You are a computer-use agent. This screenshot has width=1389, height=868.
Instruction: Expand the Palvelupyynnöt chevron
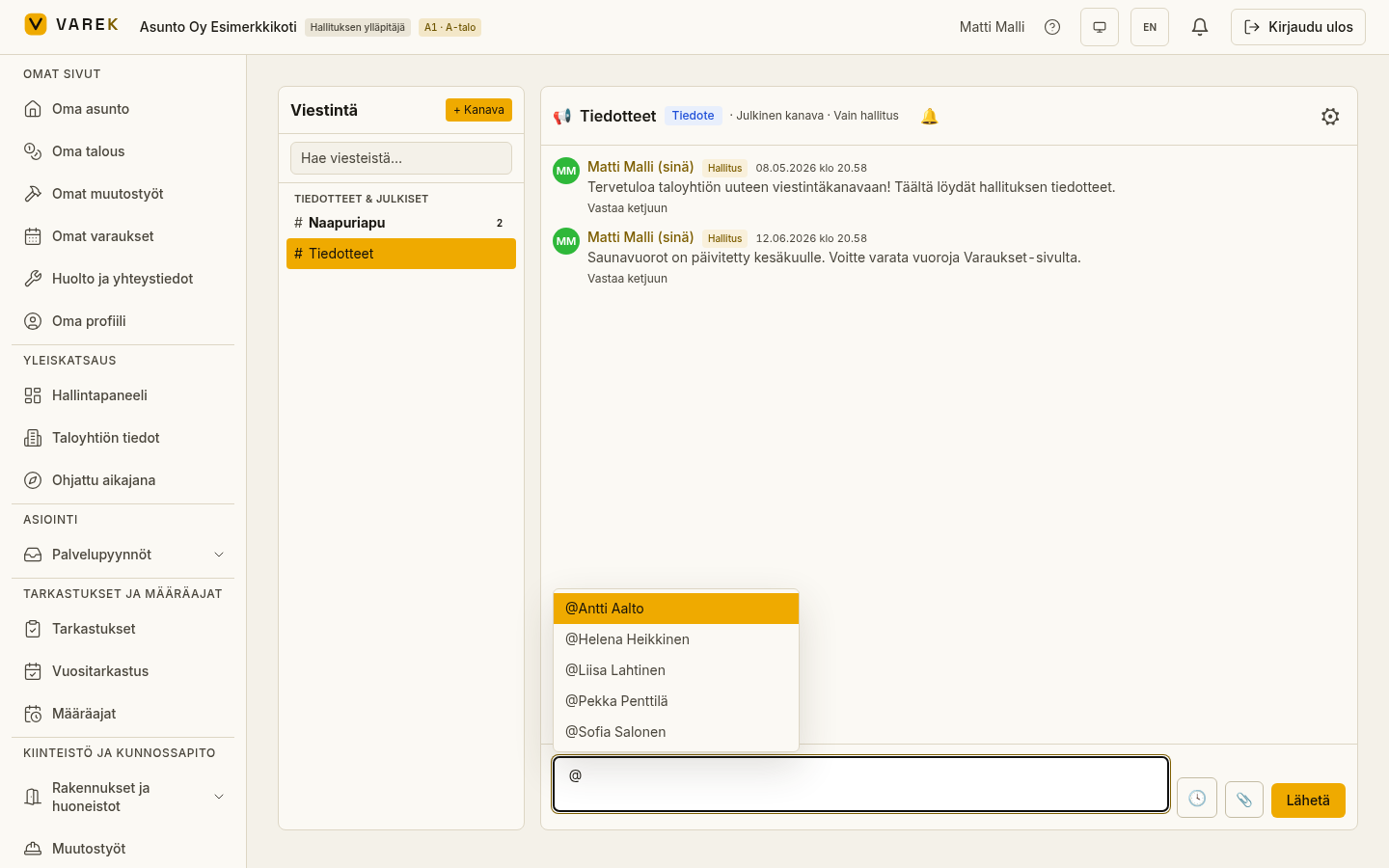[219, 555]
